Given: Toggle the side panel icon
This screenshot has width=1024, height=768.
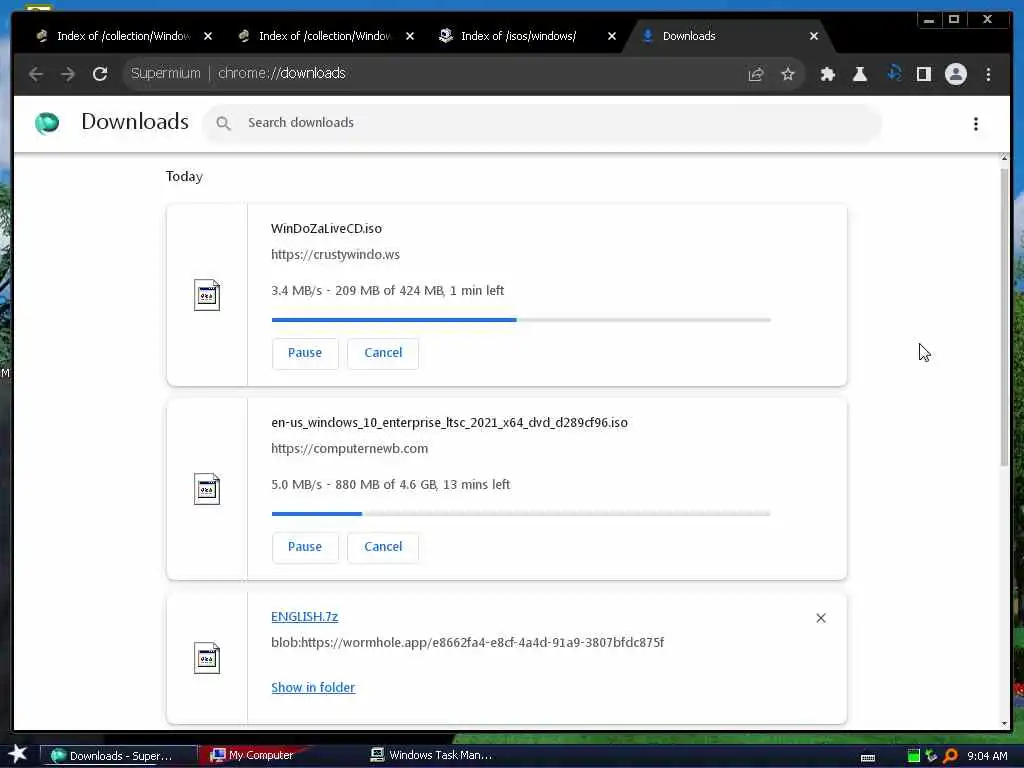Looking at the screenshot, I should tap(923, 74).
